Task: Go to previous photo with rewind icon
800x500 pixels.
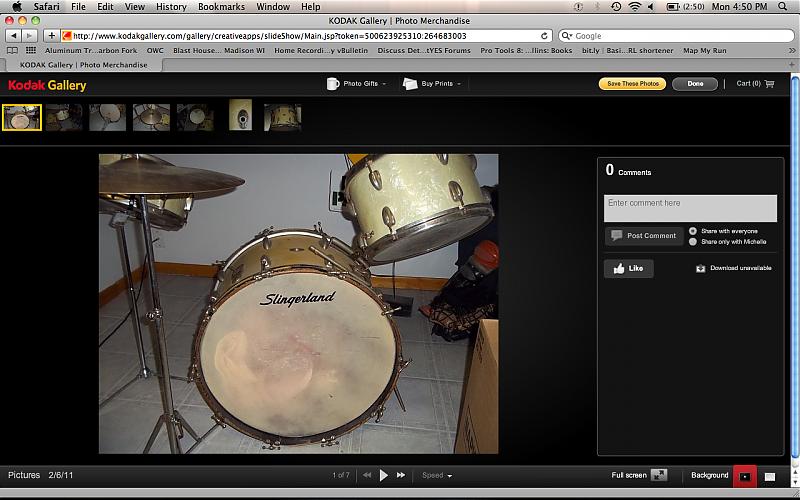Action: tap(367, 475)
